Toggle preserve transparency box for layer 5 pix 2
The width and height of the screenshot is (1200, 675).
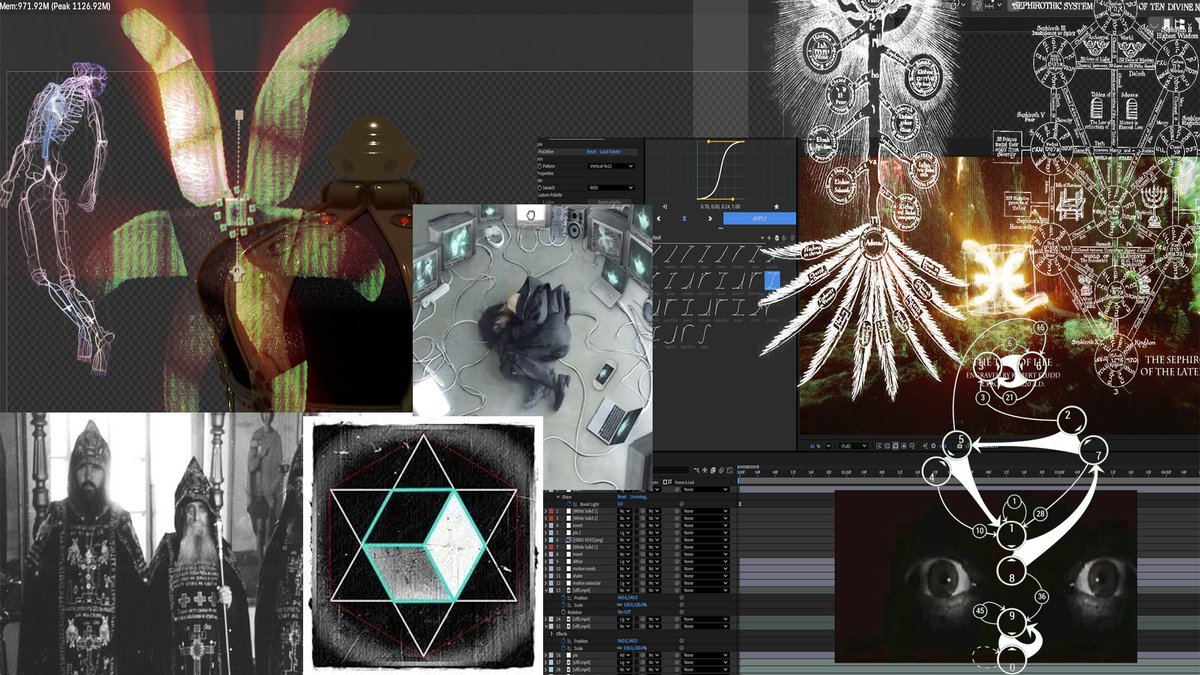637,533
